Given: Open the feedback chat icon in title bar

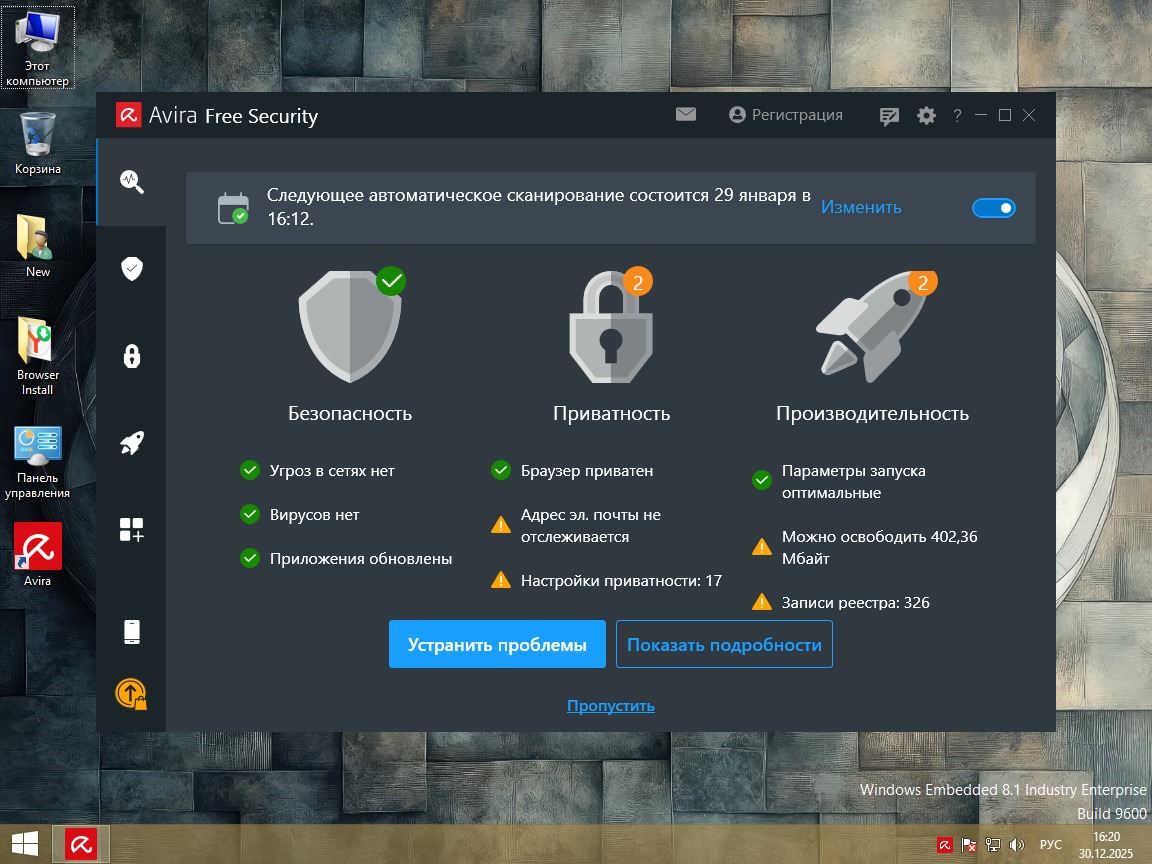Looking at the screenshot, I should tap(889, 116).
